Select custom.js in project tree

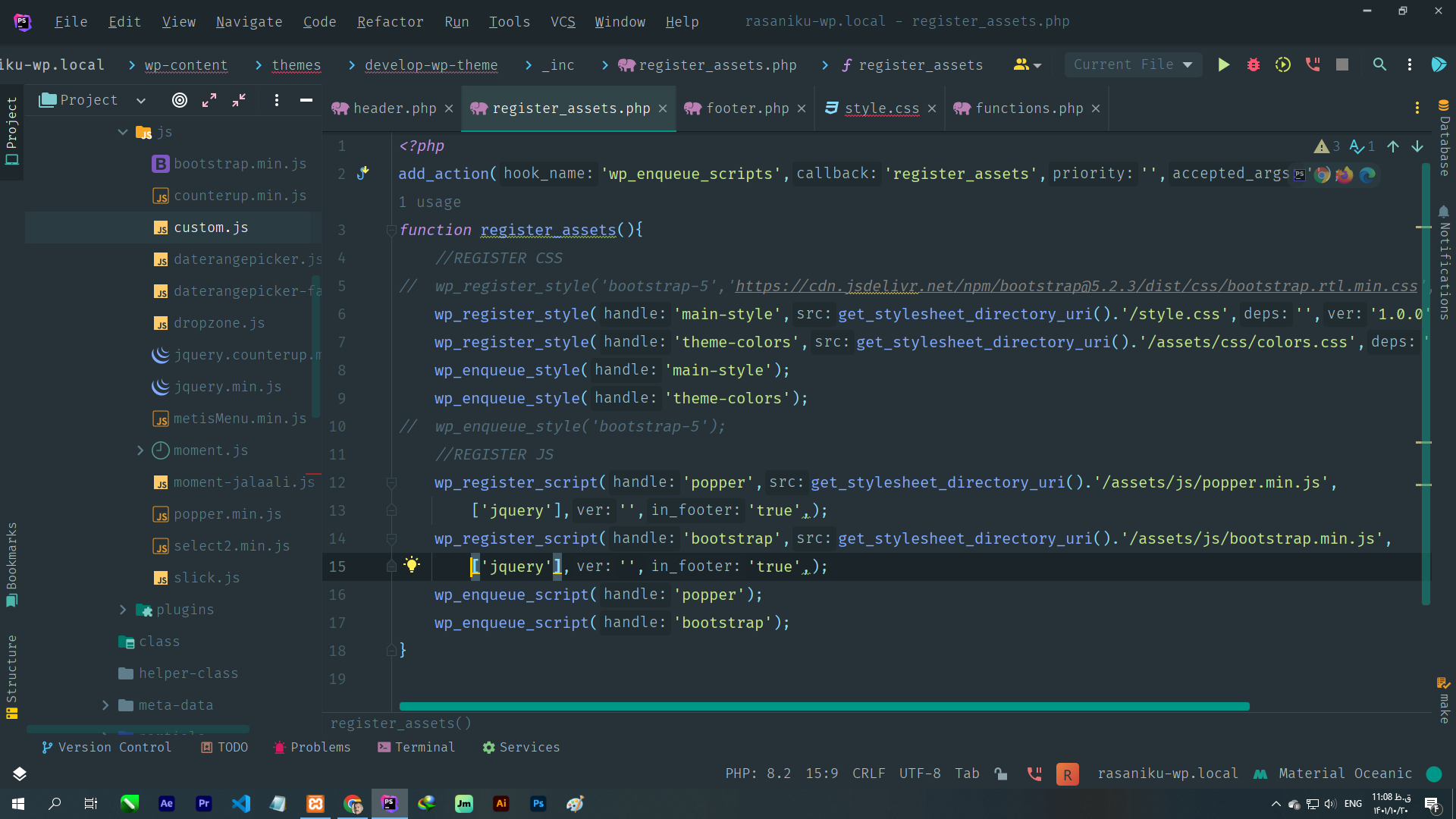click(211, 227)
